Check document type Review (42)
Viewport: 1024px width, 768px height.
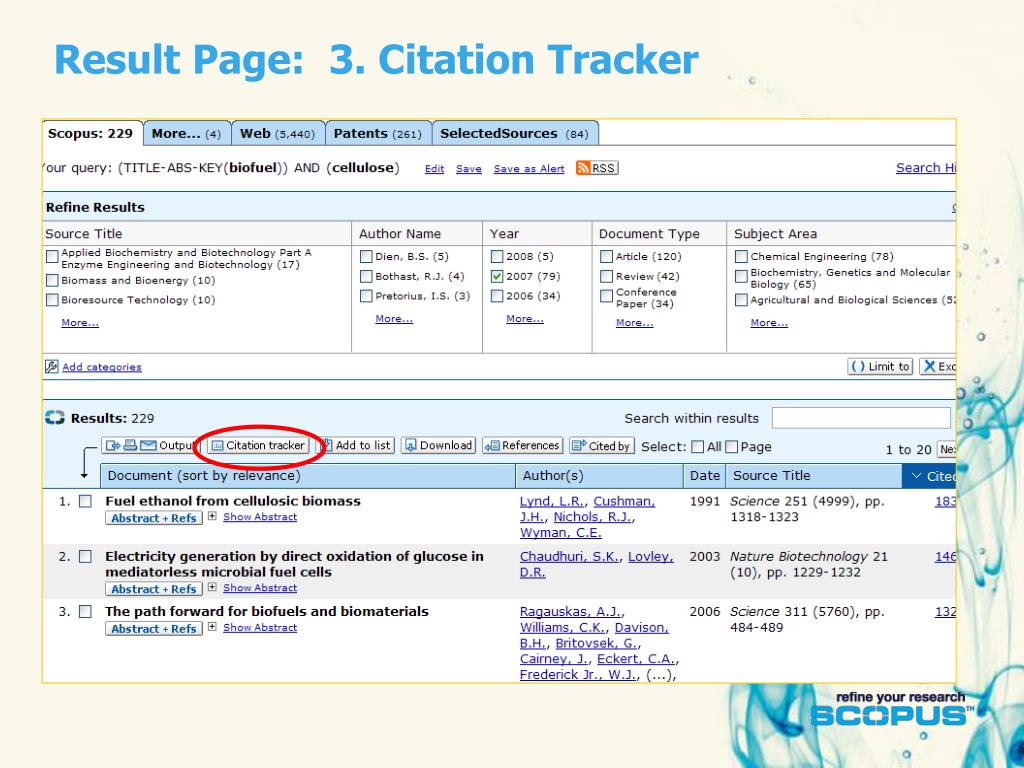pyautogui.click(x=607, y=276)
